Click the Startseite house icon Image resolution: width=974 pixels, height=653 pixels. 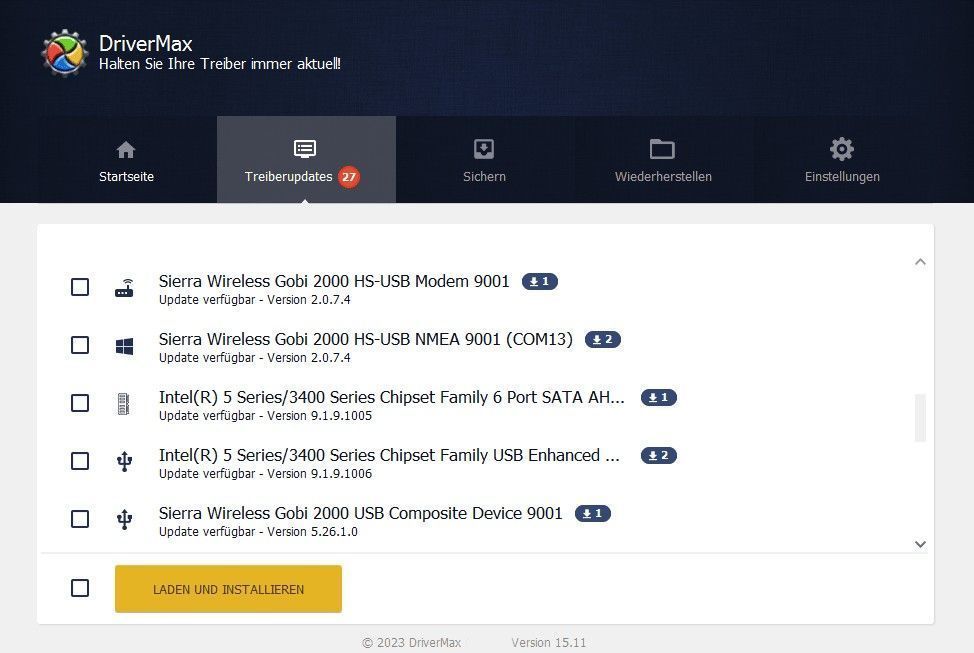pyautogui.click(x=126, y=150)
